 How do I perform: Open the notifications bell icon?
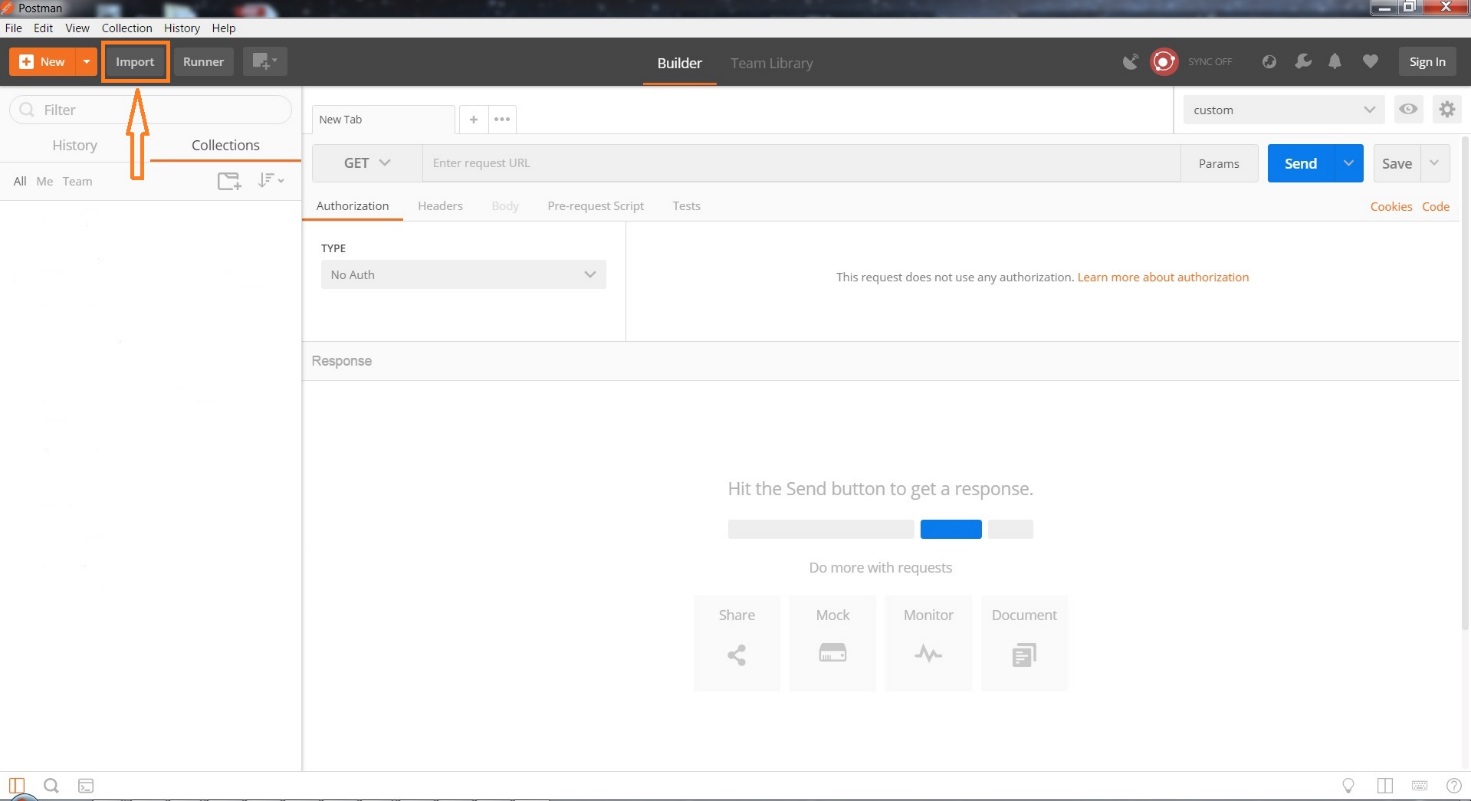tap(1335, 62)
